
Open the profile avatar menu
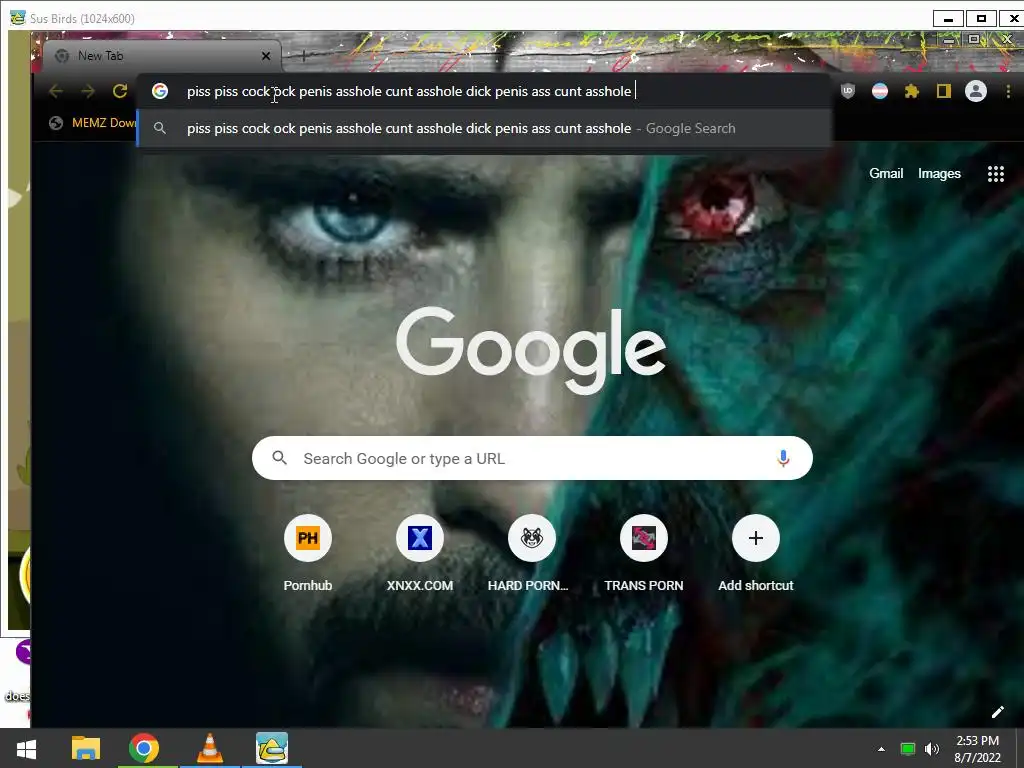[x=976, y=91]
